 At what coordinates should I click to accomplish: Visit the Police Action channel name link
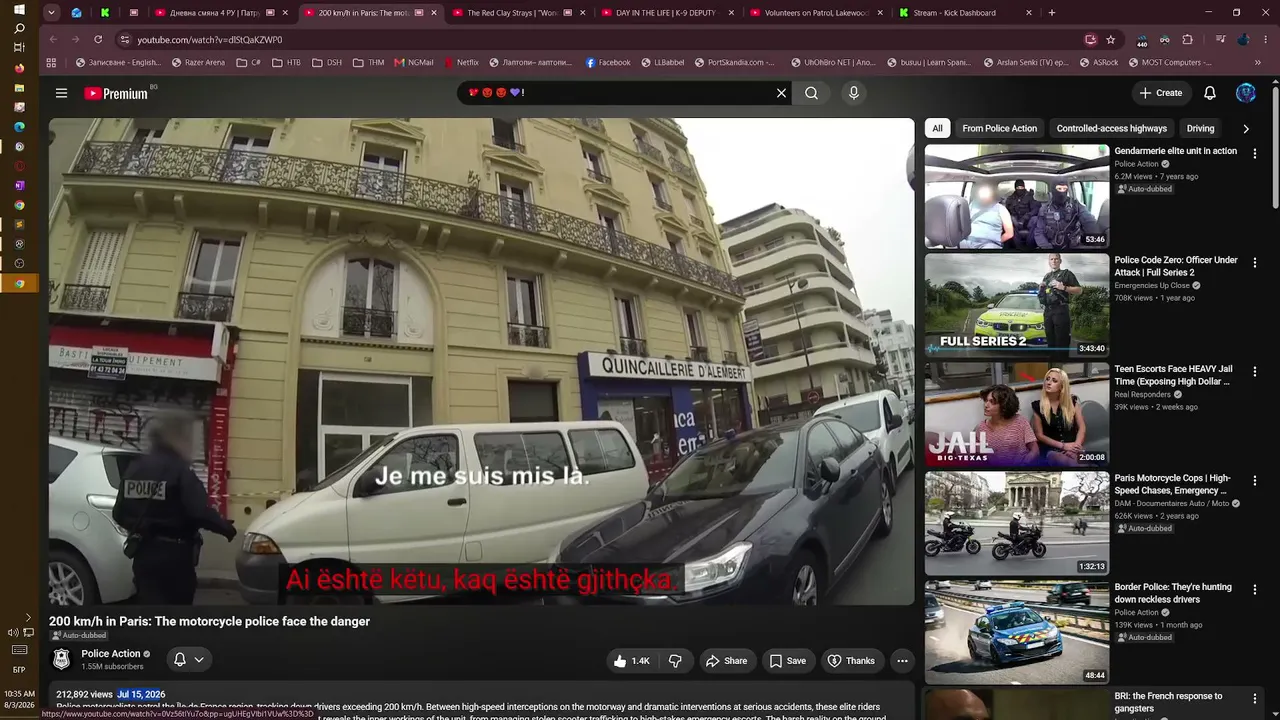coord(111,654)
